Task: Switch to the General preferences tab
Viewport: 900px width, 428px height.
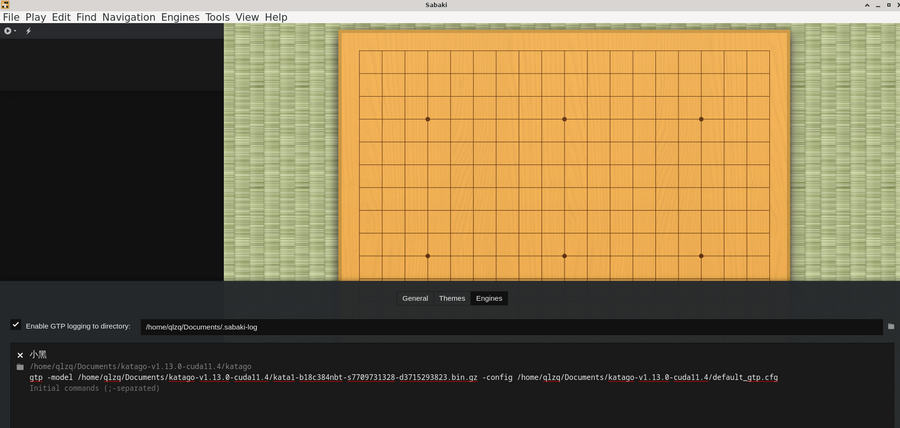Action: (415, 298)
